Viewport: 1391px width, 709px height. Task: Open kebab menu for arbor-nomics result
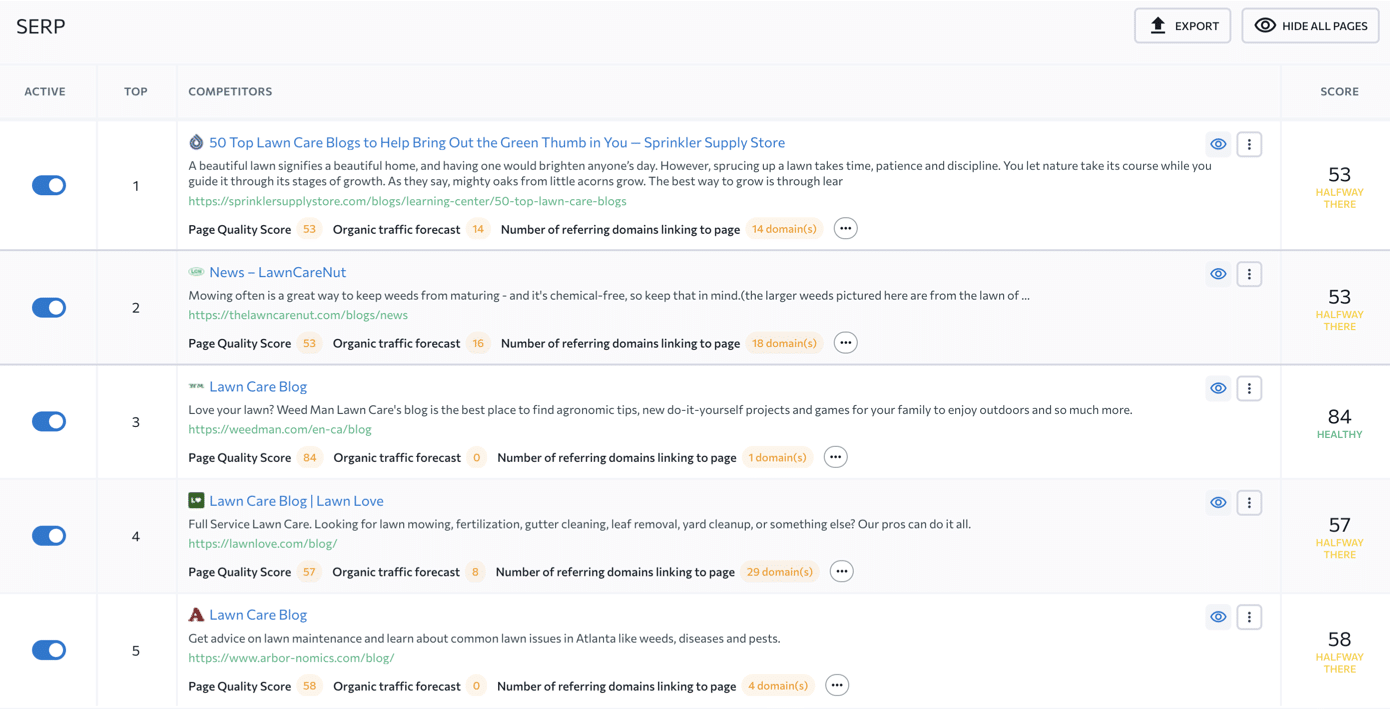tap(1249, 617)
